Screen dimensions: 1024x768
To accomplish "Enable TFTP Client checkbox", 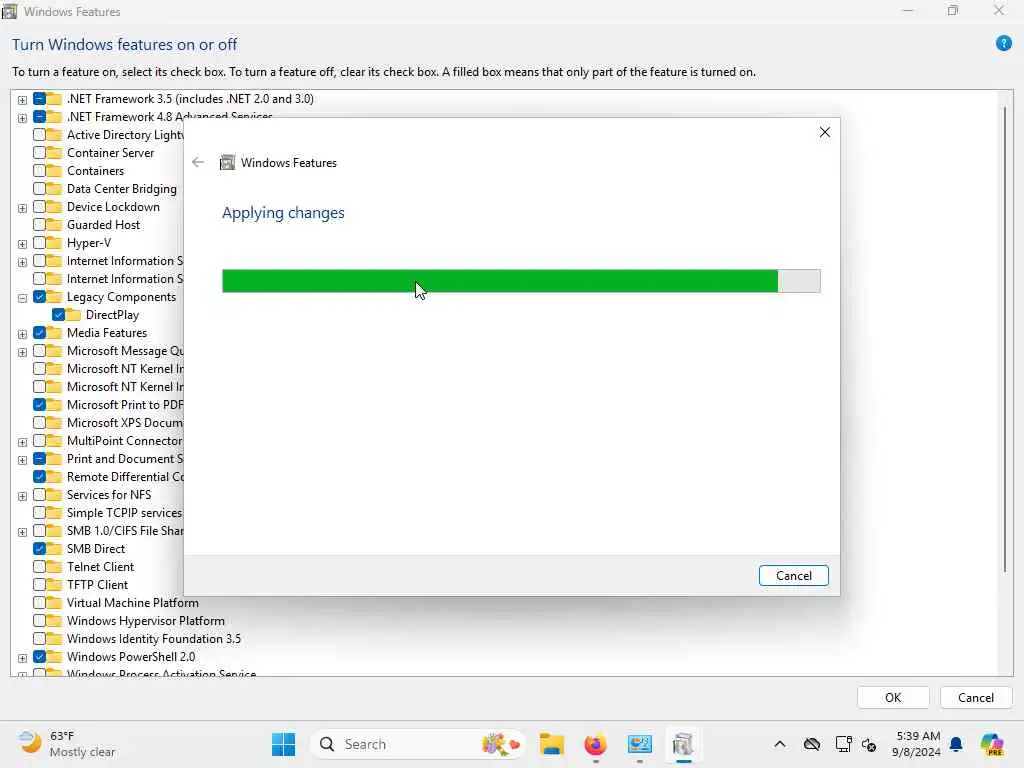I will (x=39, y=584).
